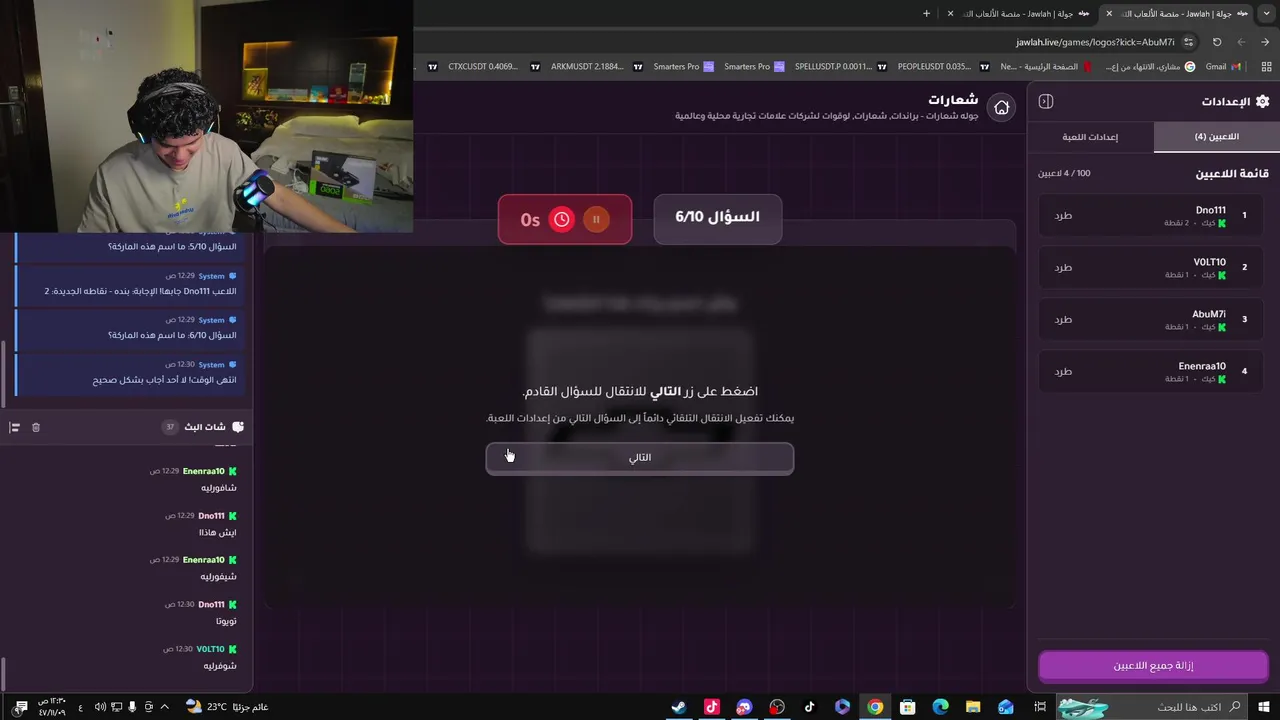Open the system tray clock and date
Screen dimensions: 1280x720
click(52, 707)
